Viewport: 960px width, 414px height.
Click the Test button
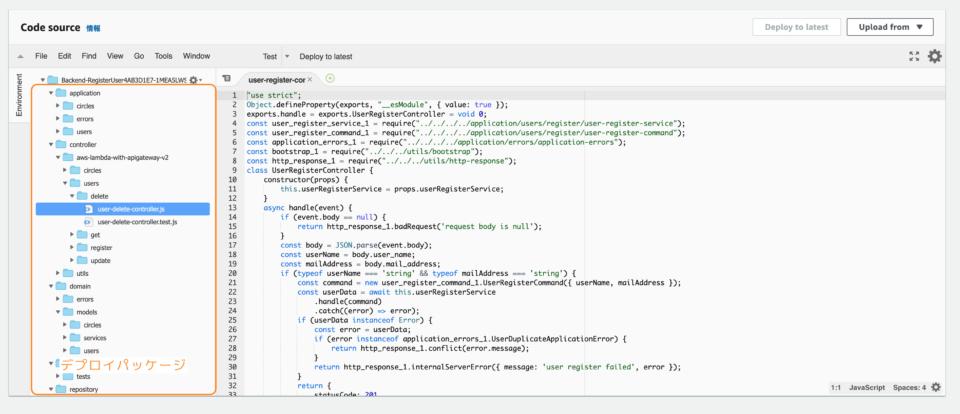pos(270,56)
